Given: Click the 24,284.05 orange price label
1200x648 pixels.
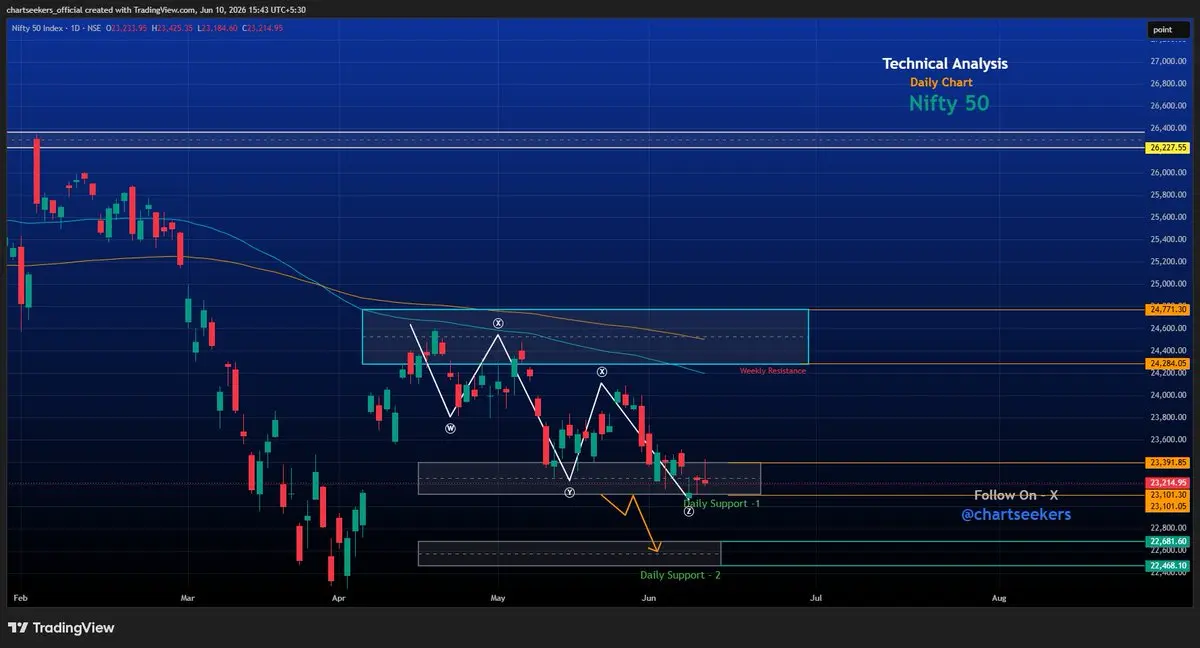Looking at the screenshot, I should tap(1168, 363).
